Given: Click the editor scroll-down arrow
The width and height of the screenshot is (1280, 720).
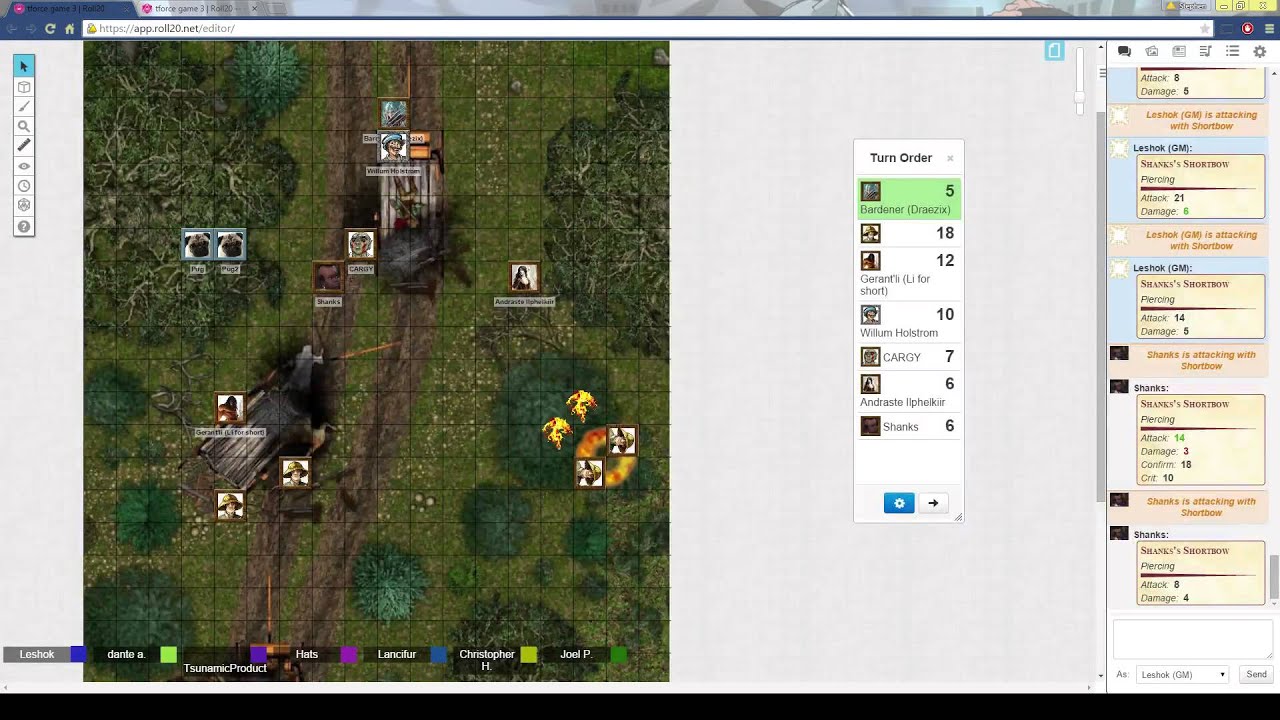Looking at the screenshot, I should click(1101, 675).
